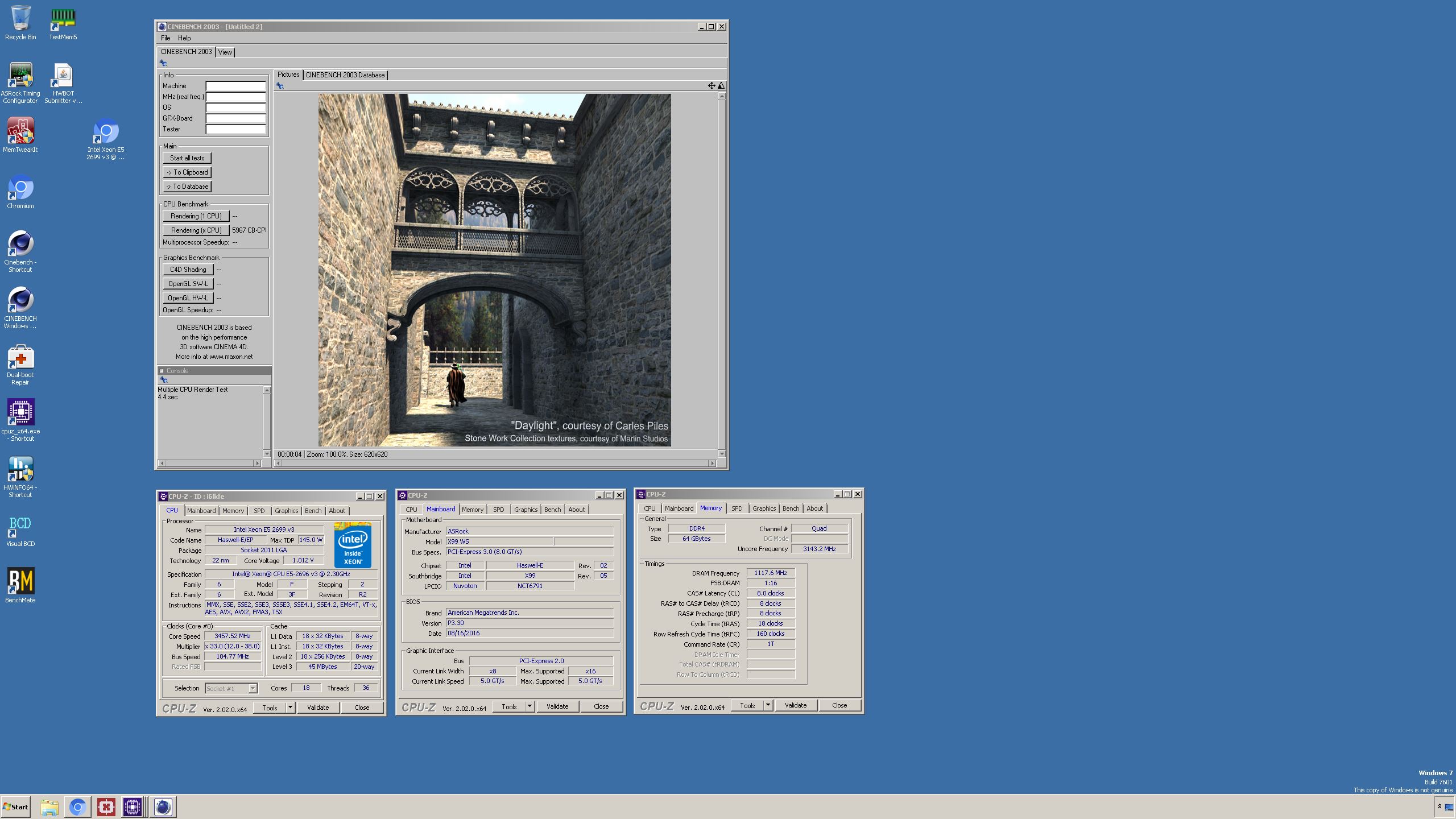This screenshot has height=819, width=1456.
Task: Select the Pictures tab
Action: [288, 75]
